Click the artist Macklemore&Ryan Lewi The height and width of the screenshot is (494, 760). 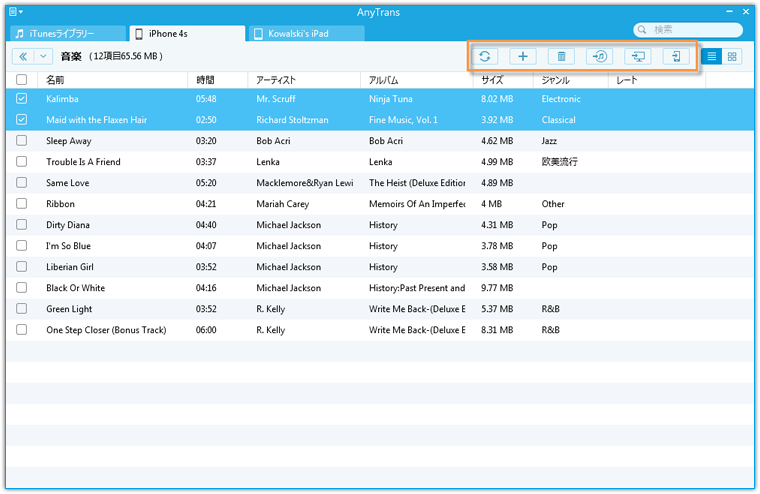click(305, 183)
